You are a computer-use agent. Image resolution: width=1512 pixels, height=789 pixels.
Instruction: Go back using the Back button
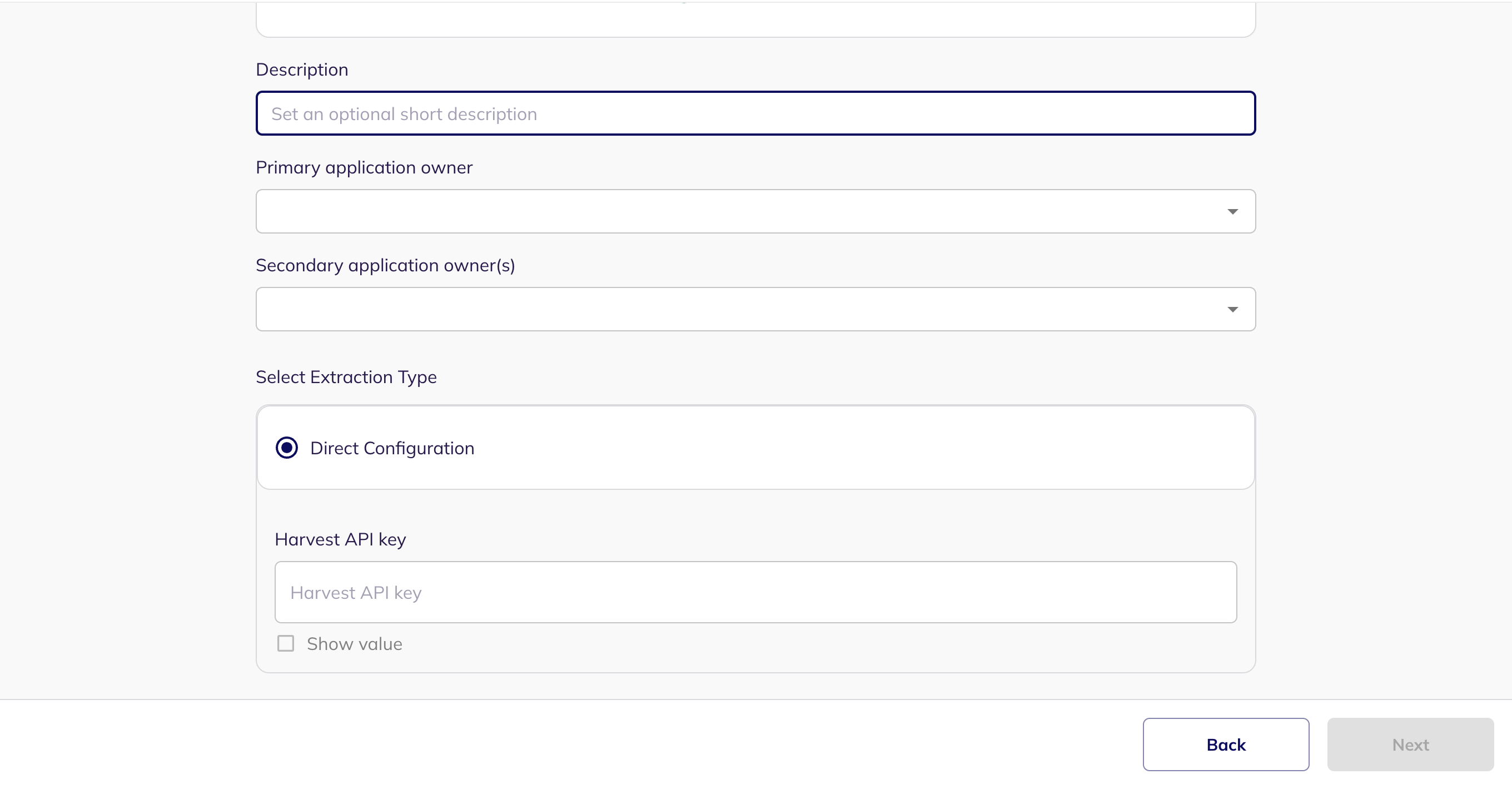[1226, 745]
